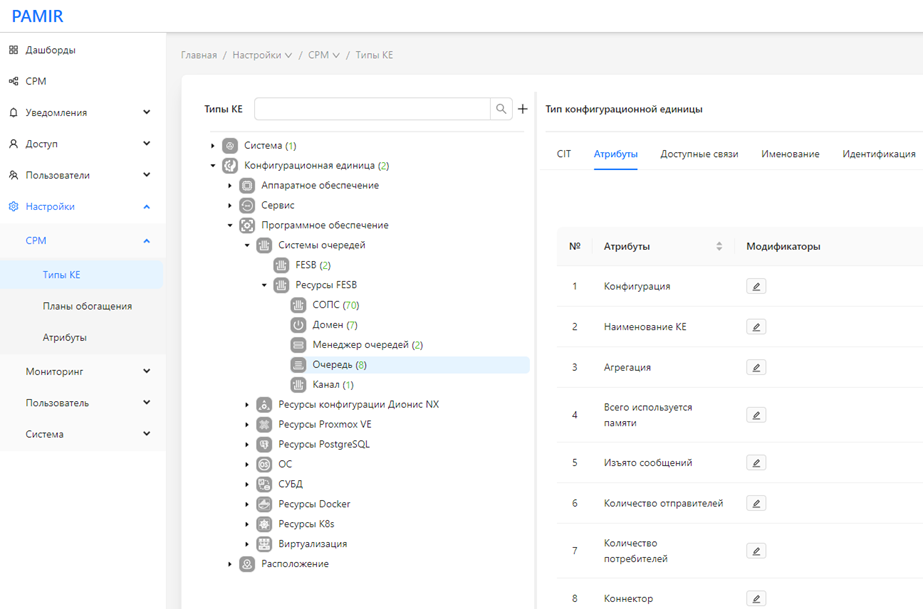
Task: Expand the Виртуализация tree node
Action: [x=247, y=544]
